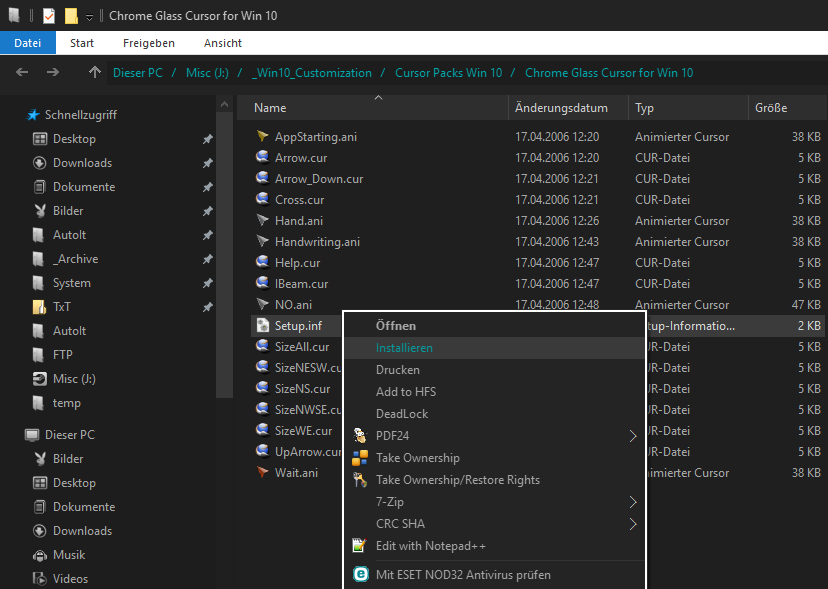
Task: Click the AppStarting.ani file icon
Action: (262, 137)
